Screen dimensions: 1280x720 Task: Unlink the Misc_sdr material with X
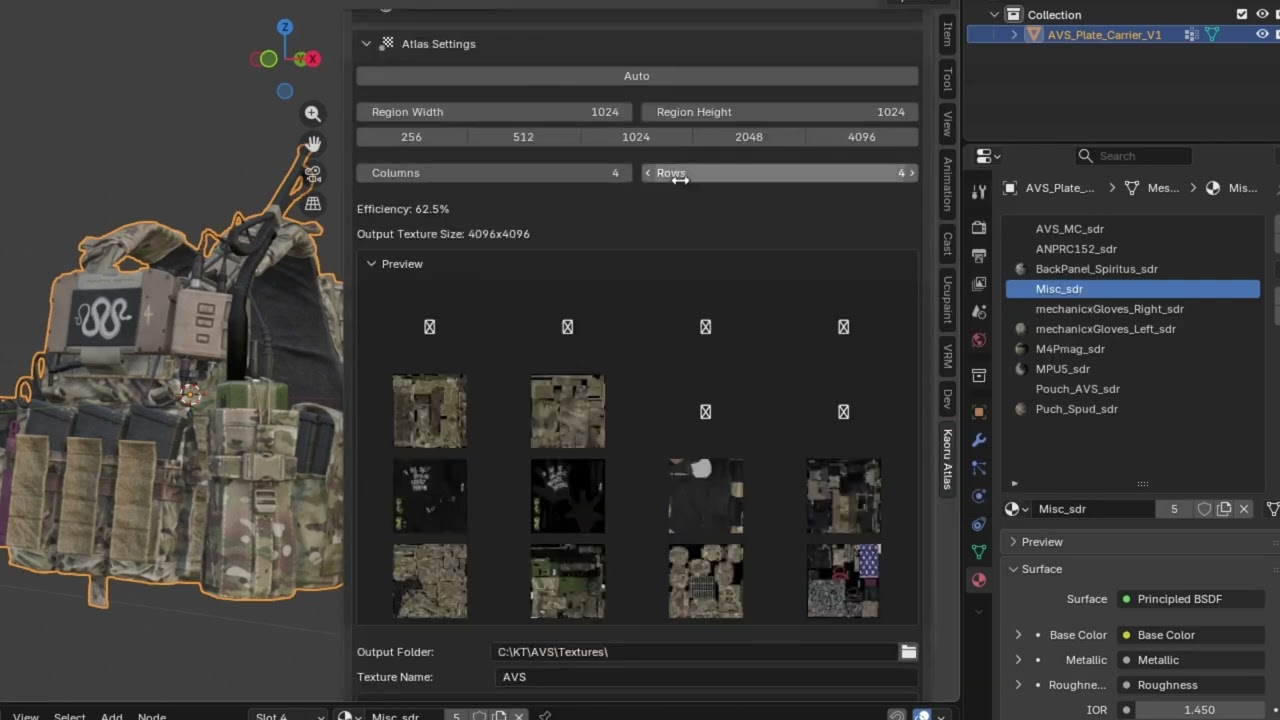1244,509
